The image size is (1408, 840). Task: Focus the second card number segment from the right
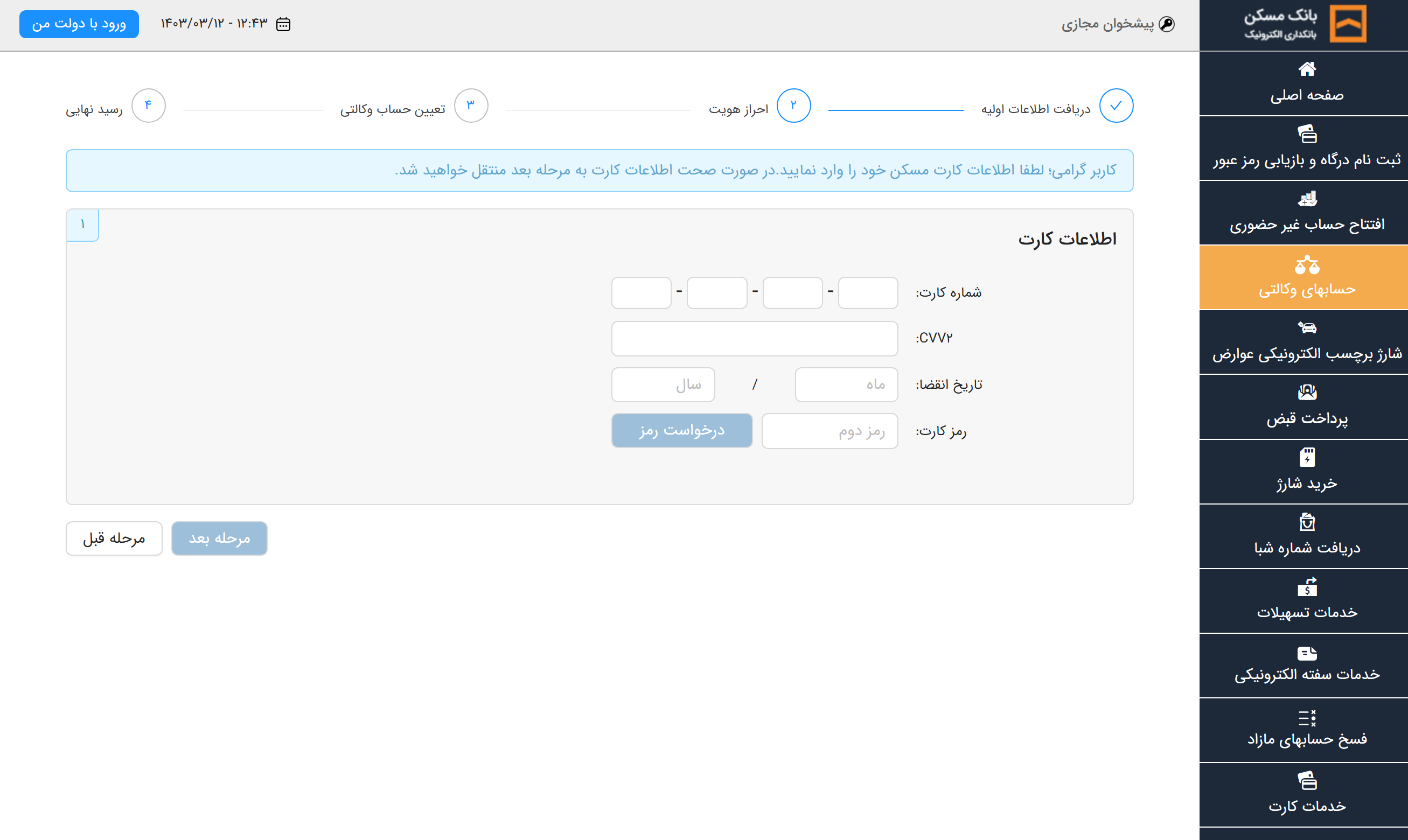[792, 292]
